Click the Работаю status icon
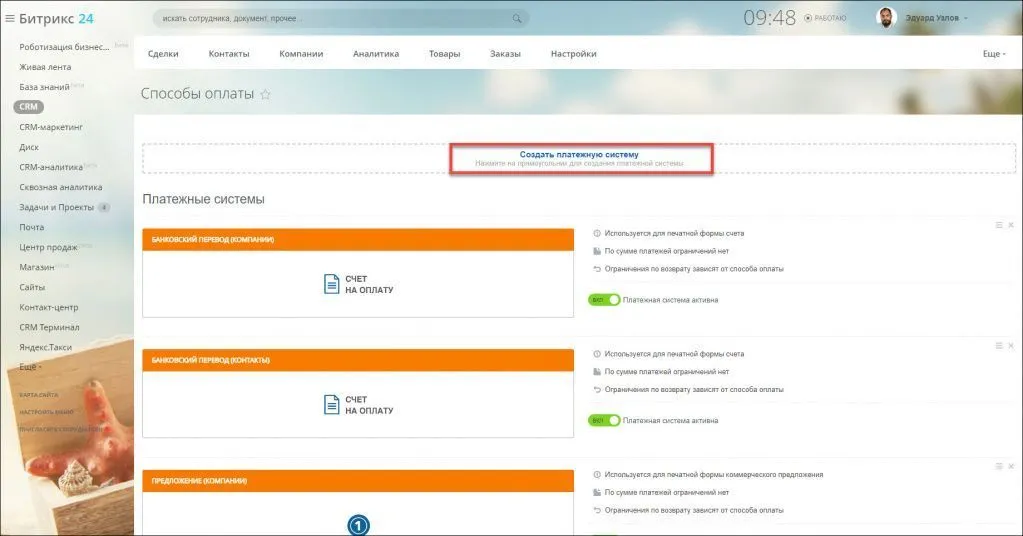1023x536 pixels. [808, 18]
